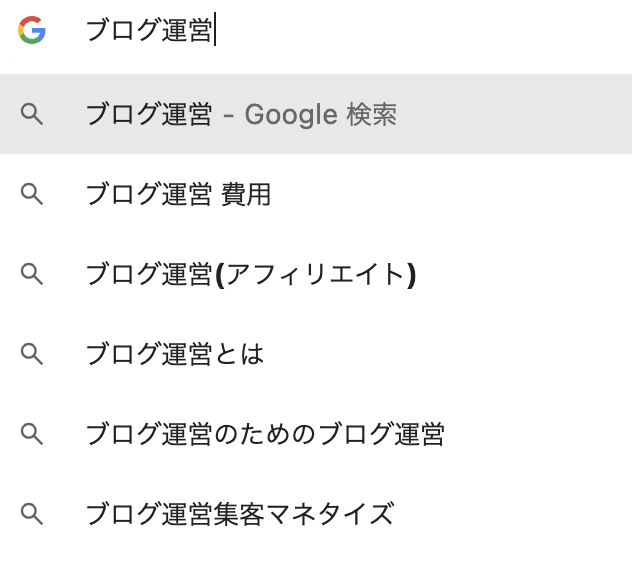632x572 pixels.
Task: Click search icon next to ブログ運営のためのブログ運営
Action: coord(32,434)
